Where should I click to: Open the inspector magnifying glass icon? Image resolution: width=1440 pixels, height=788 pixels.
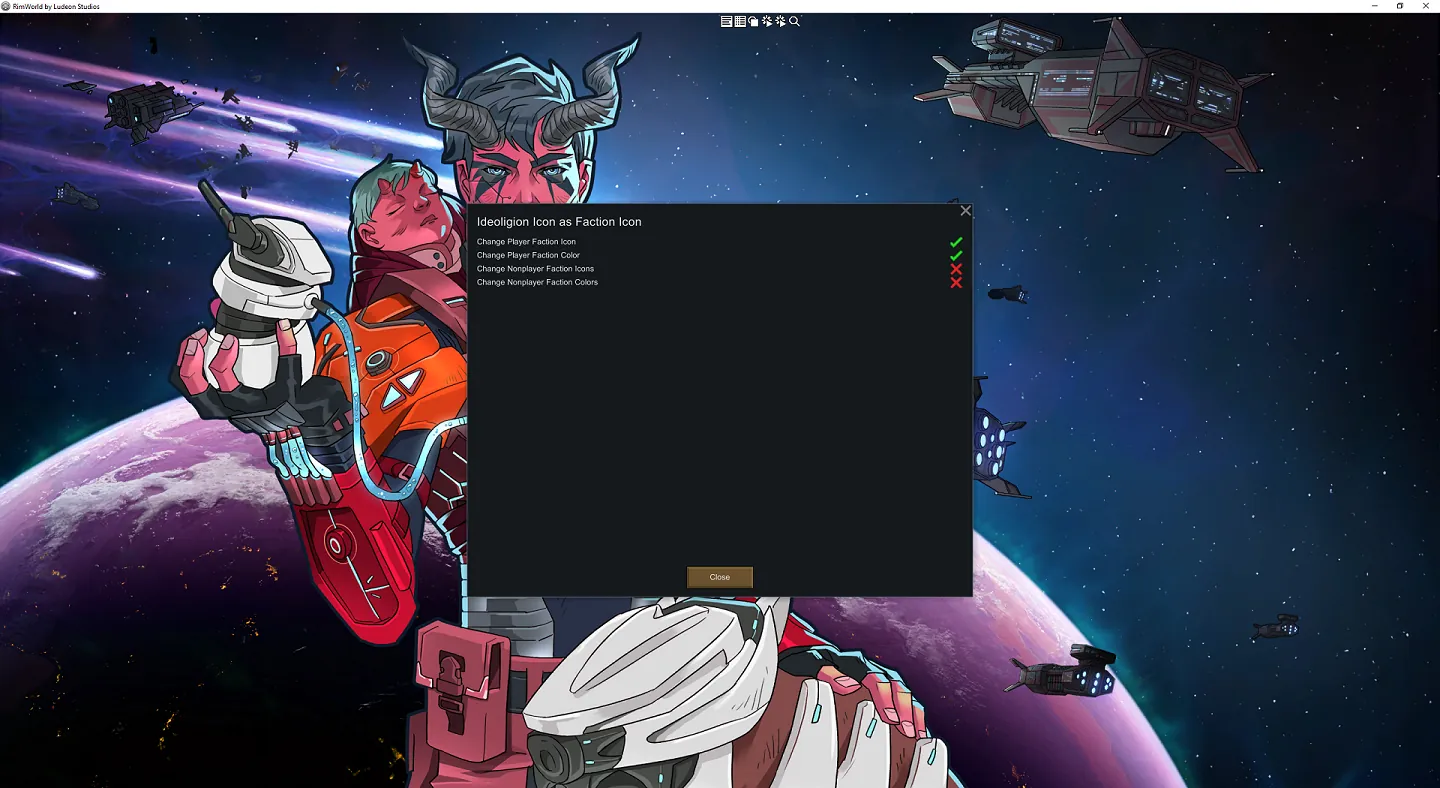(795, 21)
